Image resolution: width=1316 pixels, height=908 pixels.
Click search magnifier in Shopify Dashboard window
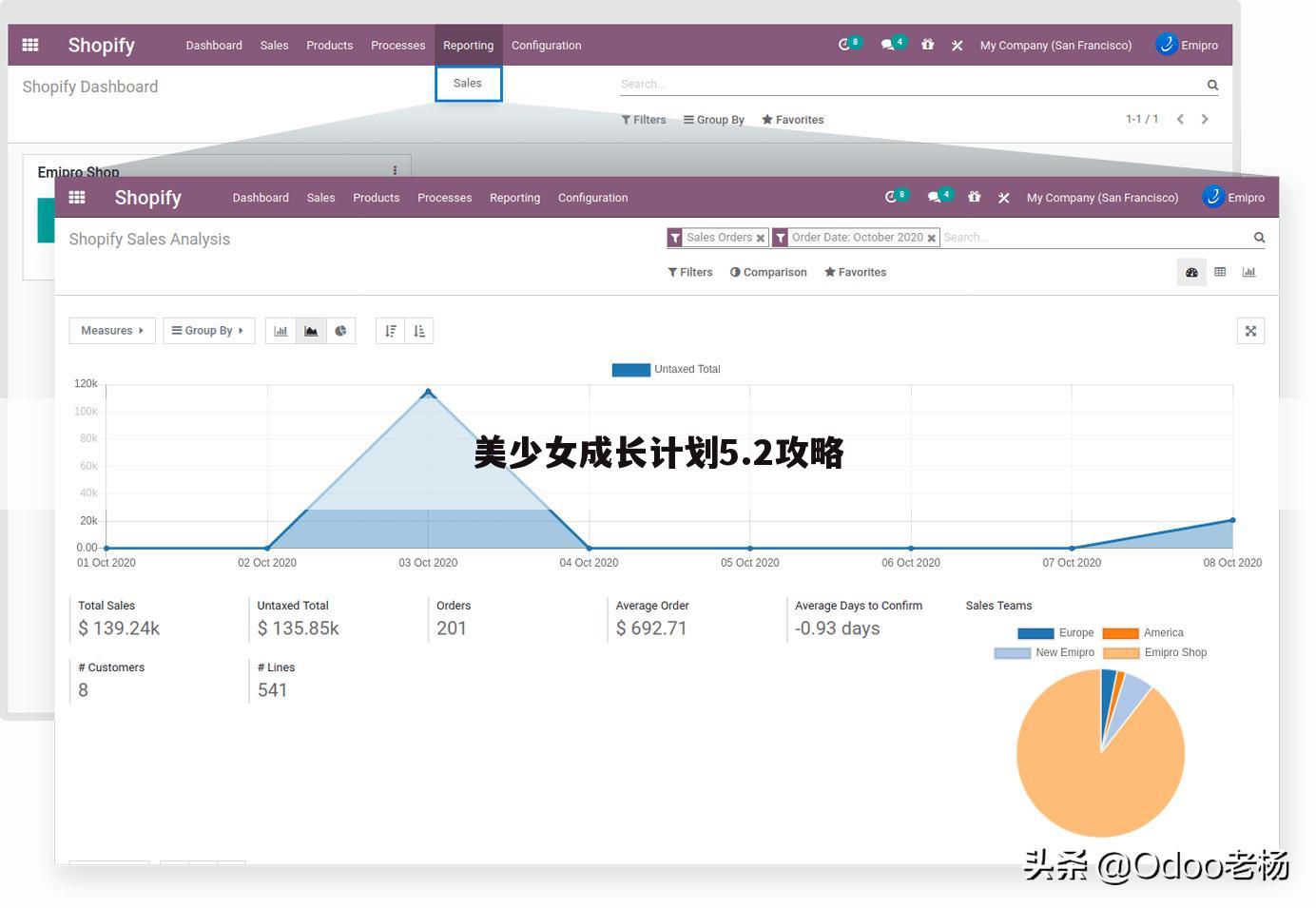[x=1212, y=85]
